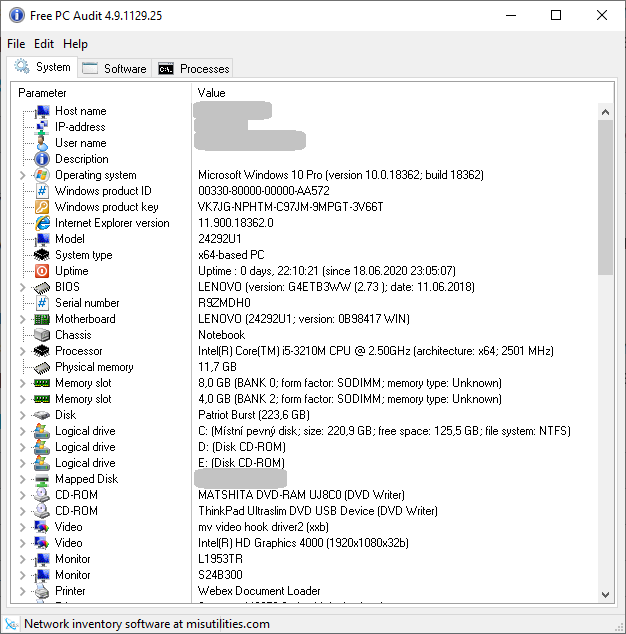Expand the 8,0 GB Memory slot node
626x634 pixels.
tap(23, 383)
